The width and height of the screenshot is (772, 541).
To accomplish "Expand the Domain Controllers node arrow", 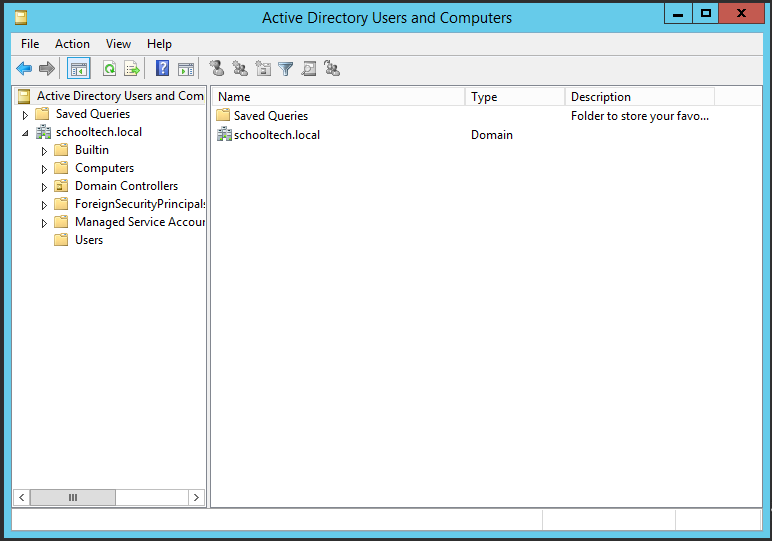I will pos(44,187).
